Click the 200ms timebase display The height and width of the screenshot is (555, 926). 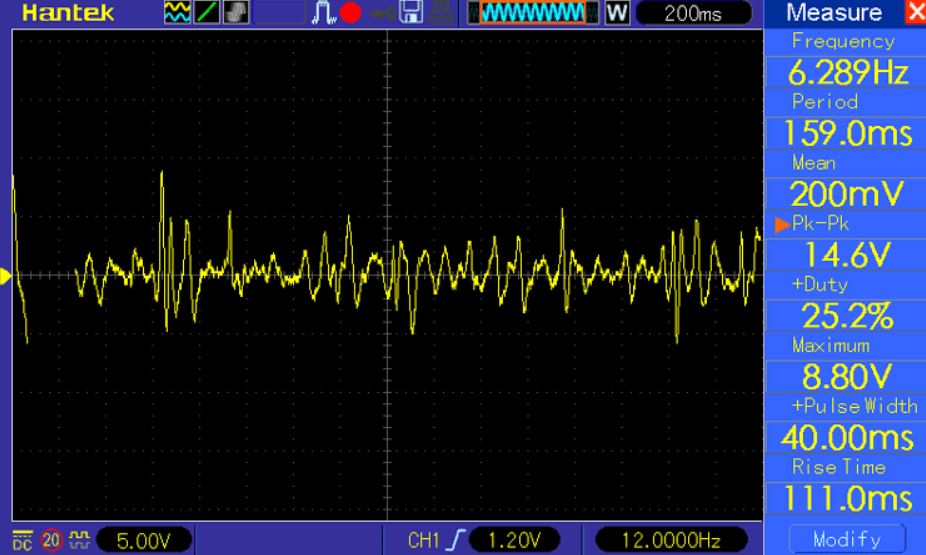click(x=693, y=13)
